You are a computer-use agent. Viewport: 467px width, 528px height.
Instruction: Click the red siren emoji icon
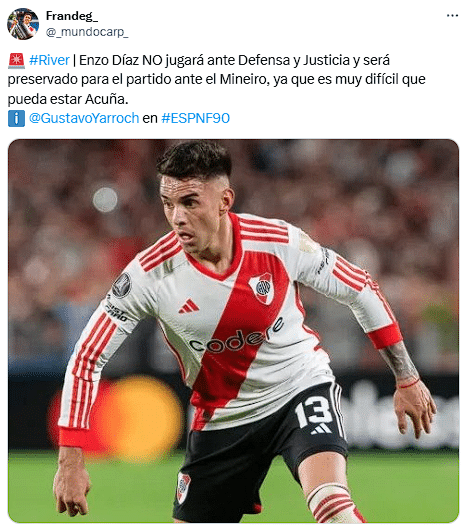click(16, 61)
